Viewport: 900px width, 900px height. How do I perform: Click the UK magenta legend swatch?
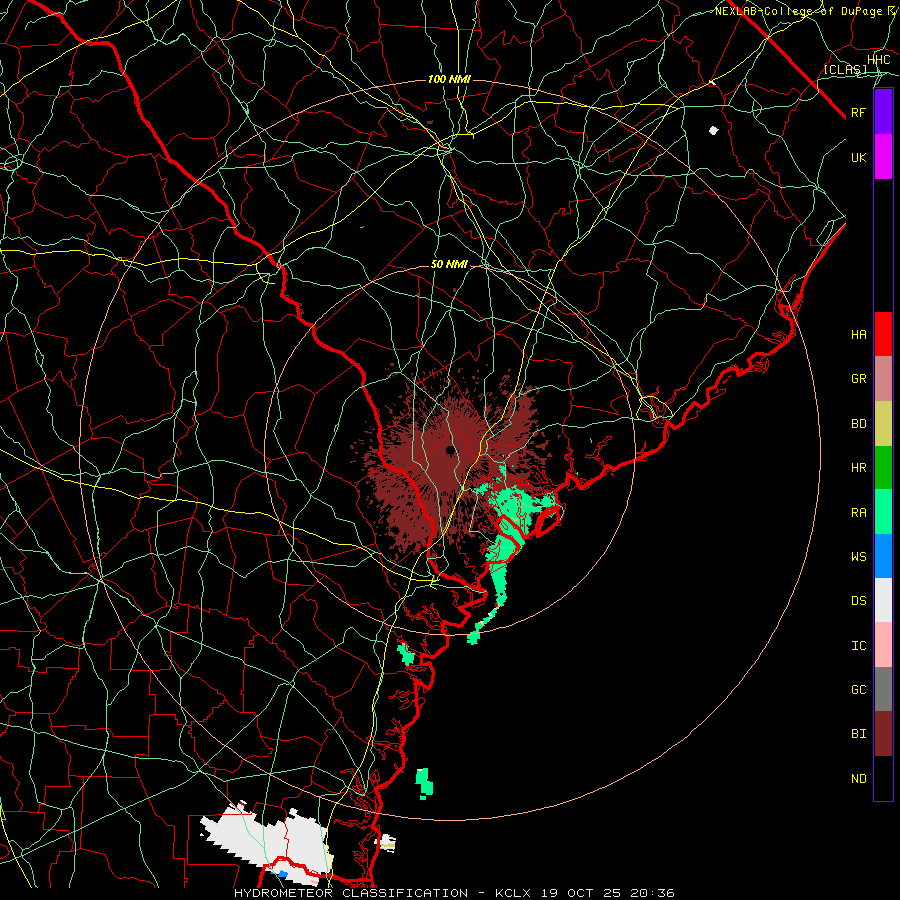point(883,157)
